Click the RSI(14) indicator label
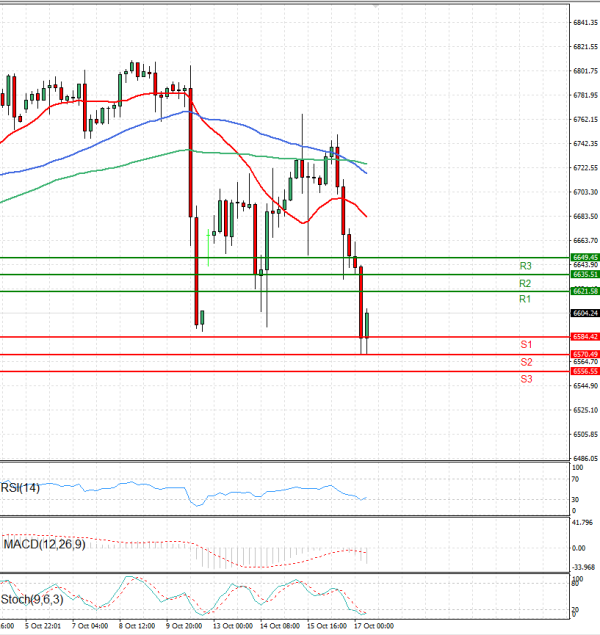The width and height of the screenshot is (600, 635). [x=23, y=487]
